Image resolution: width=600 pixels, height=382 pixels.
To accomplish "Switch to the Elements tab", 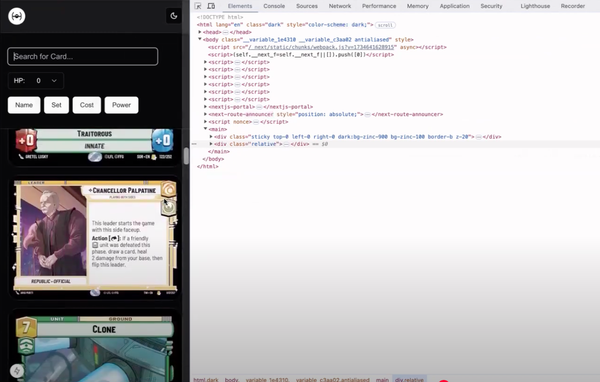I will click(x=240, y=6).
